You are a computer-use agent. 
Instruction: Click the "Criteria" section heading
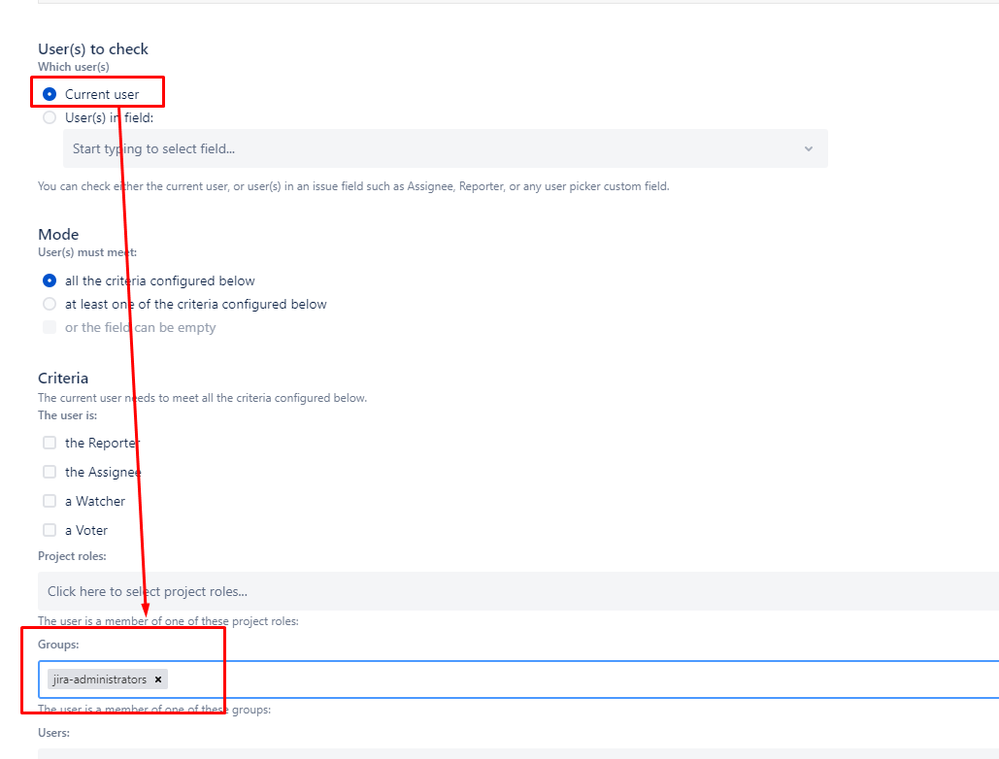pos(63,378)
